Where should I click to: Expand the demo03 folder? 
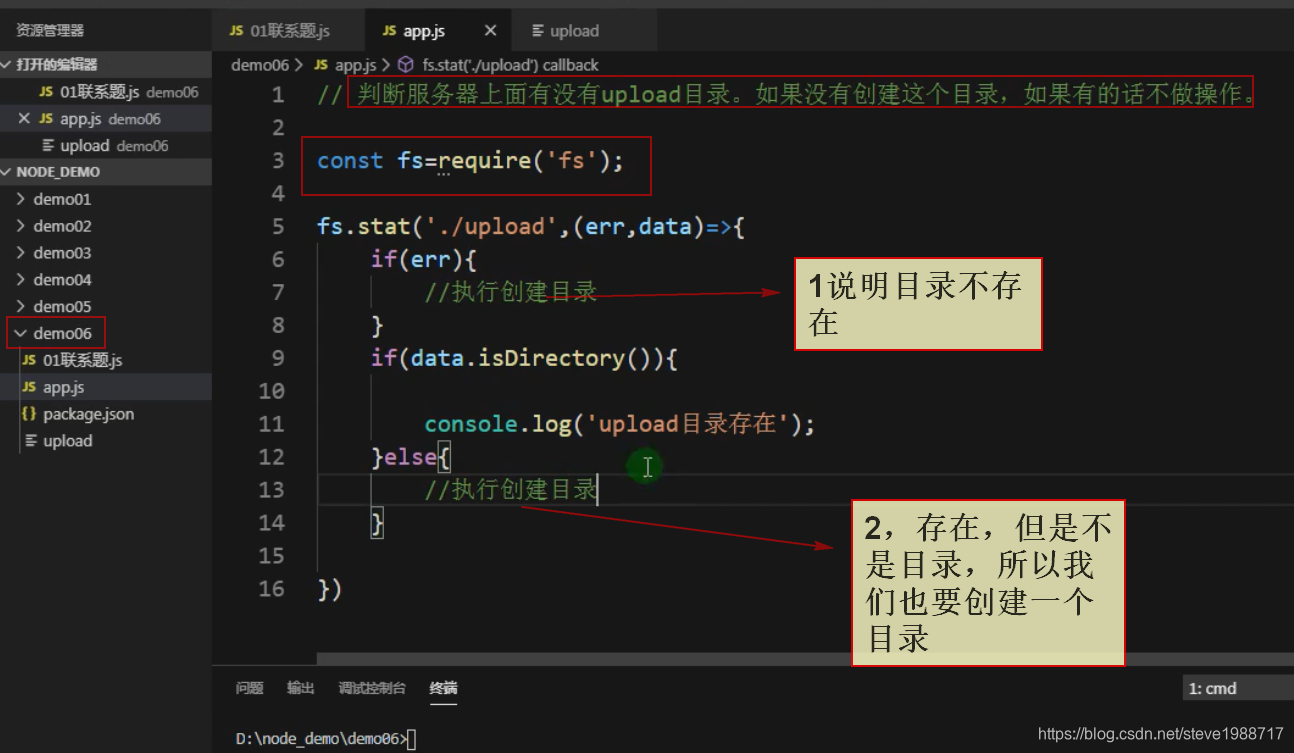click(106, 253)
